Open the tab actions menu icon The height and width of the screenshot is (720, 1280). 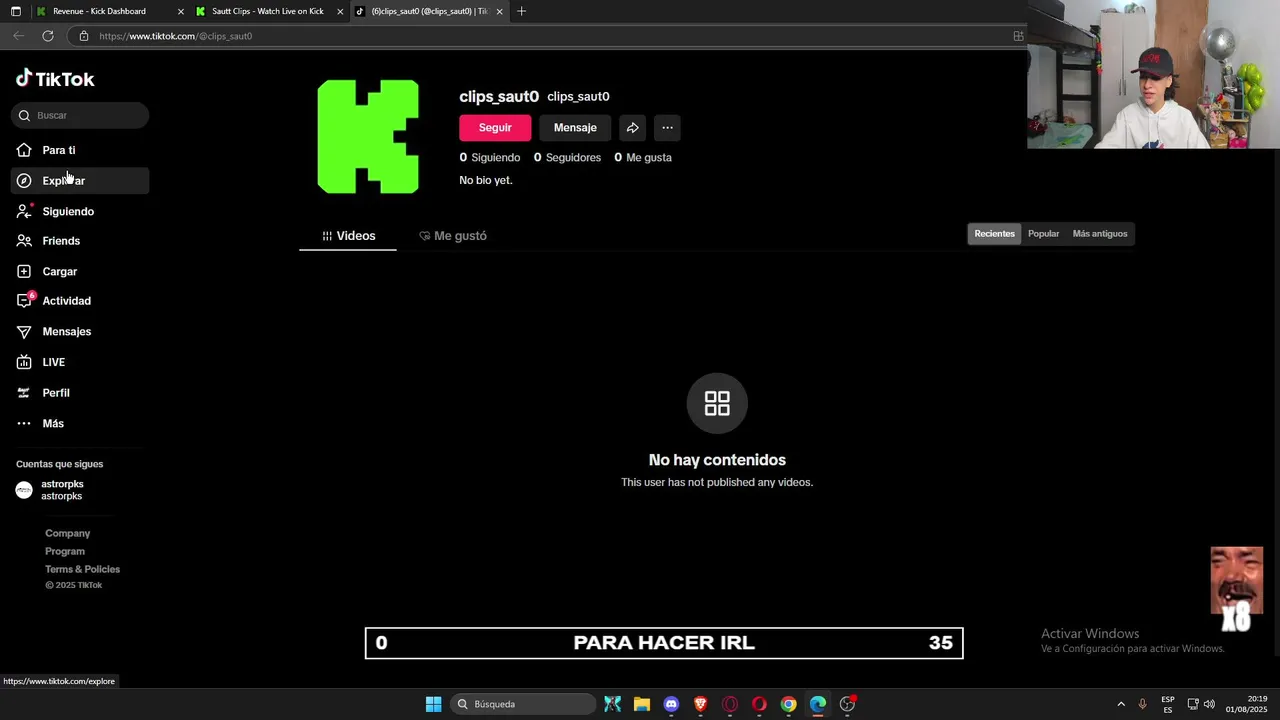[15, 11]
